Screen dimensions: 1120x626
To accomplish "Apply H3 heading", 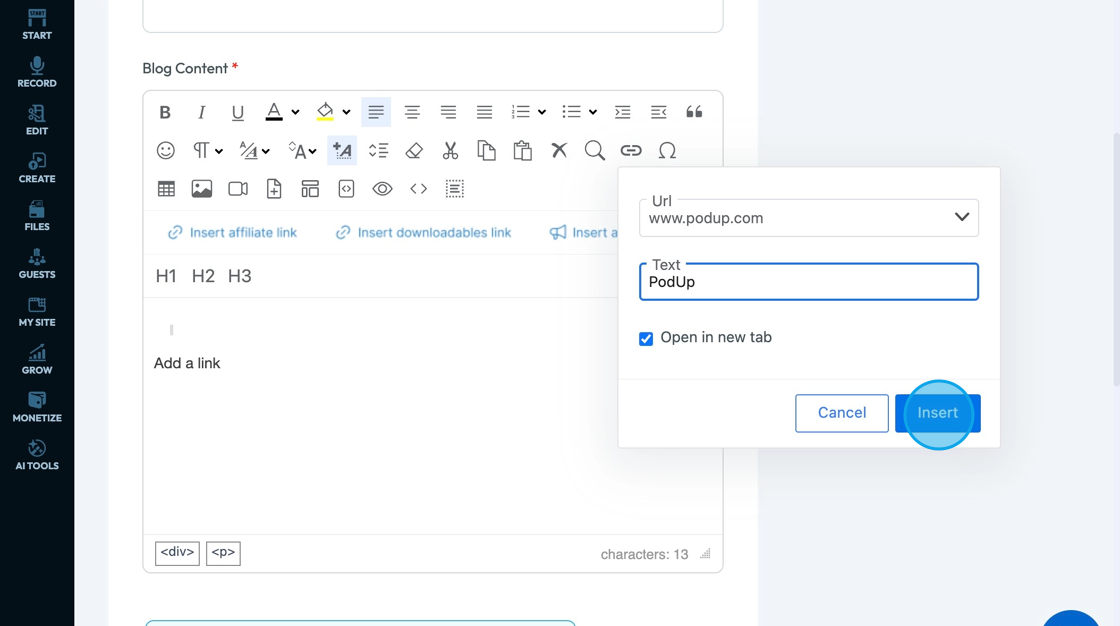I will click(239, 276).
